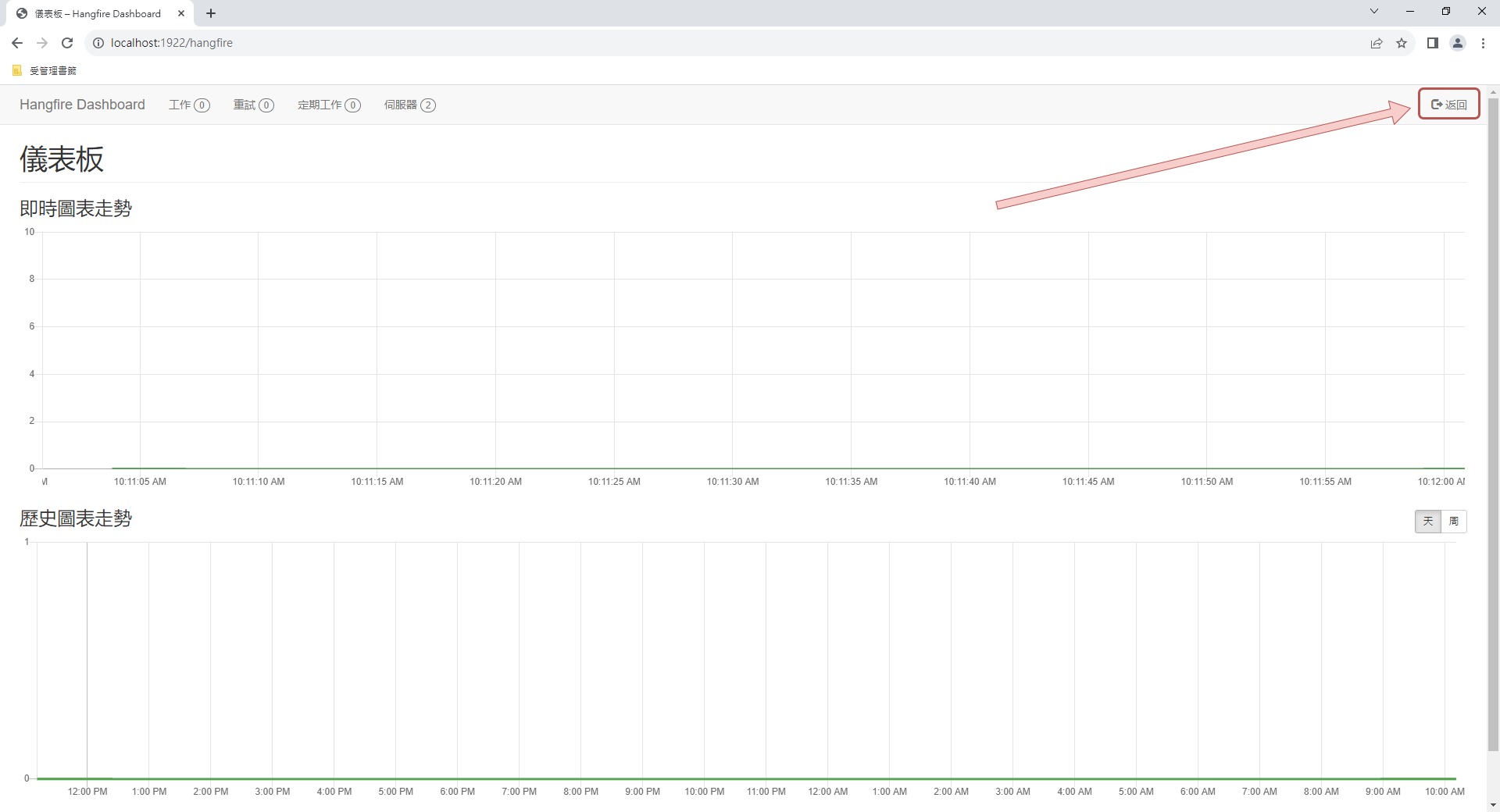This screenshot has width=1500, height=812.
Task: Bookmark this page with star icon
Action: click(1402, 43)
